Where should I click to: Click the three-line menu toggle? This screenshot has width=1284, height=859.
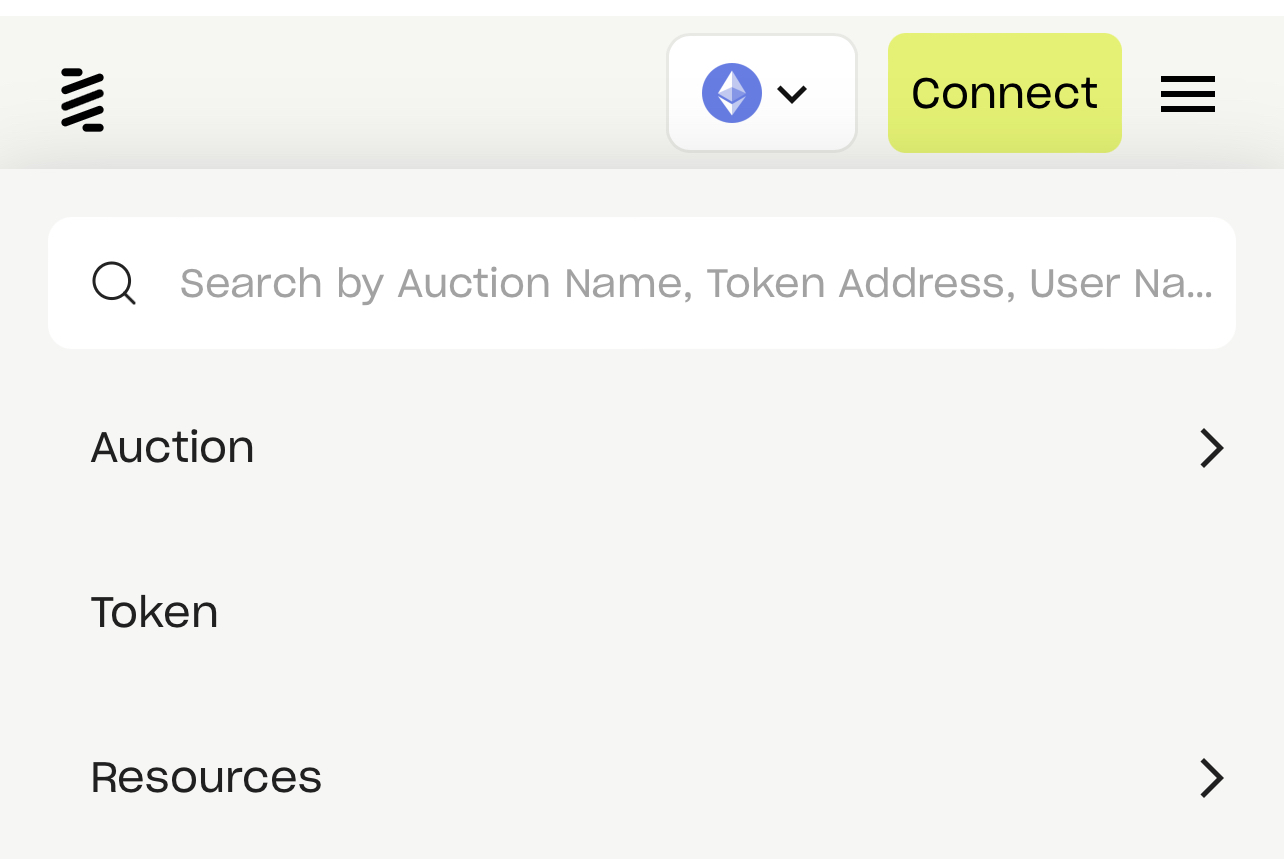(1187, 94)
